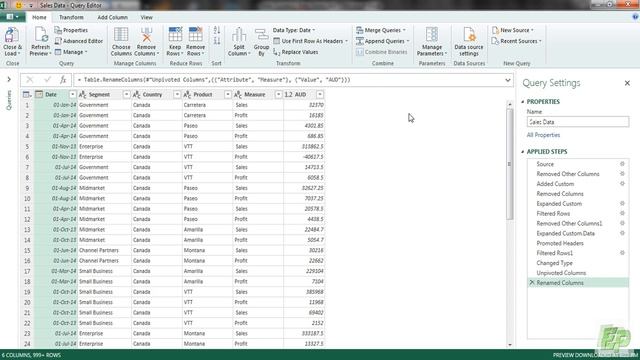
Task: Open the Date column filter dropdown
Action: pyautogui.click(x=72, y=94)
